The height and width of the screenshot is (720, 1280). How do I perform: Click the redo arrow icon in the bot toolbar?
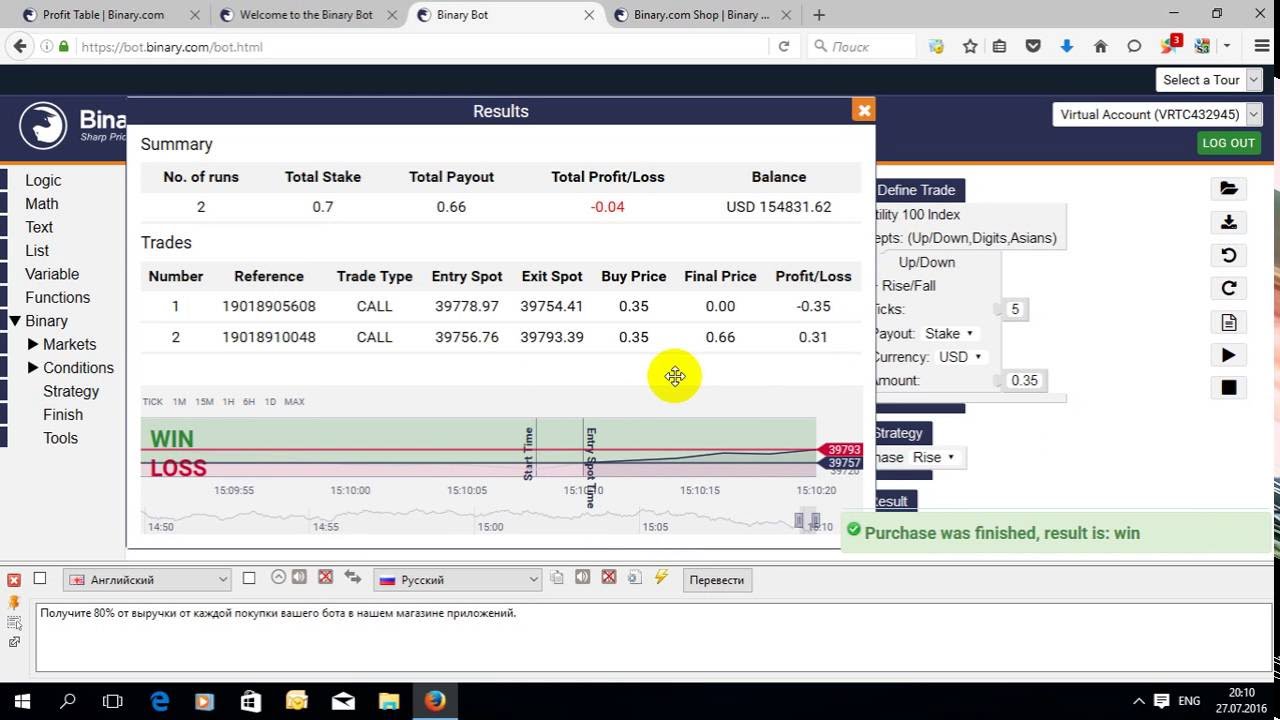[x=1229, y=288]
